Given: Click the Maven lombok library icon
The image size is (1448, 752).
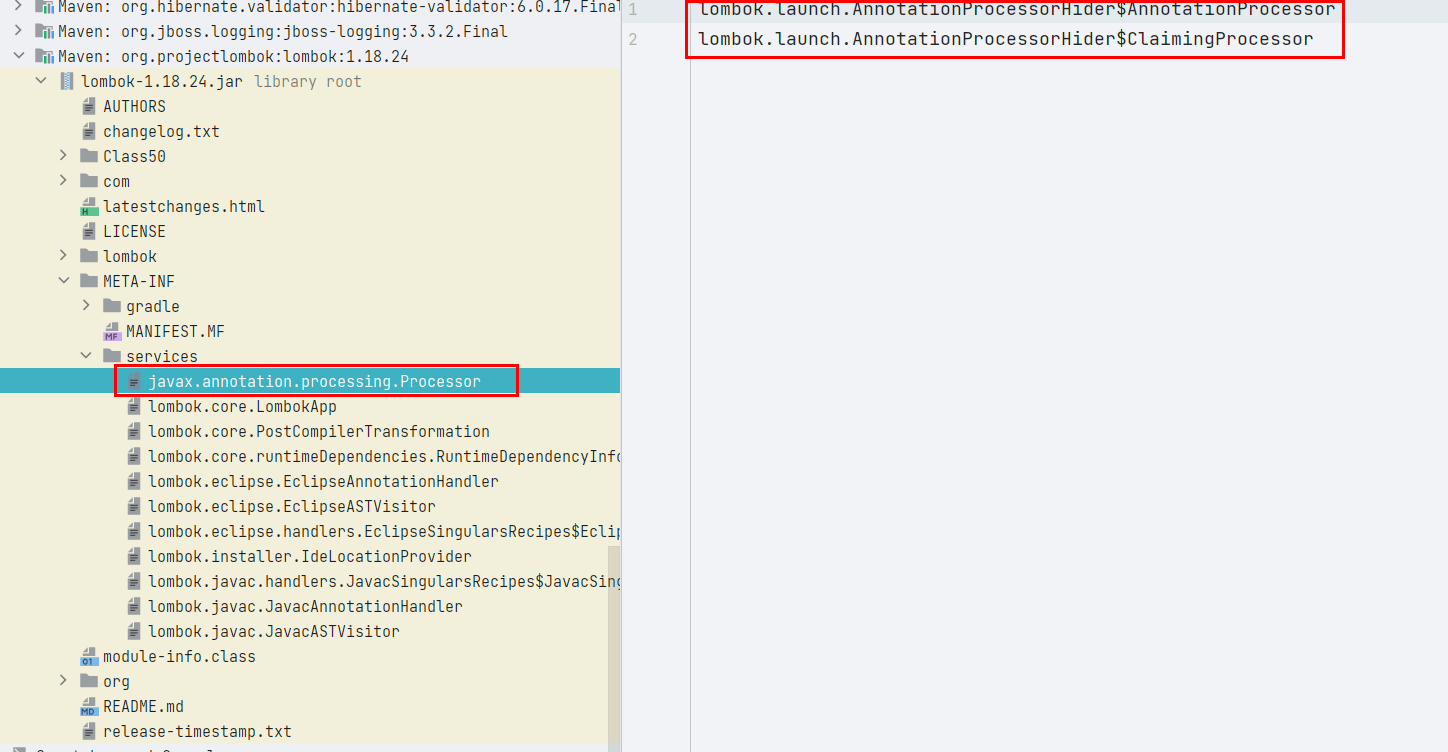Looking at the screenshot, I should [43, 56].
